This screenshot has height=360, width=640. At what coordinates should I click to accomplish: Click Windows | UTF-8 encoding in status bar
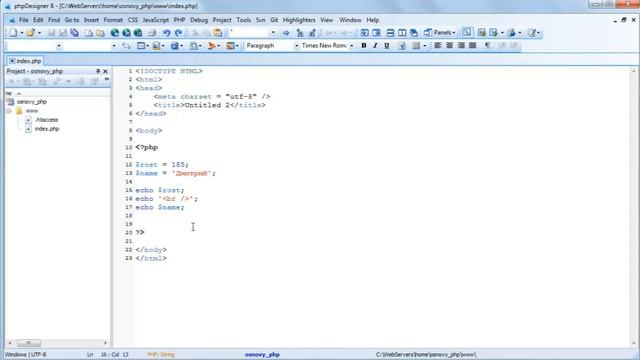click(x=26, y=354)
